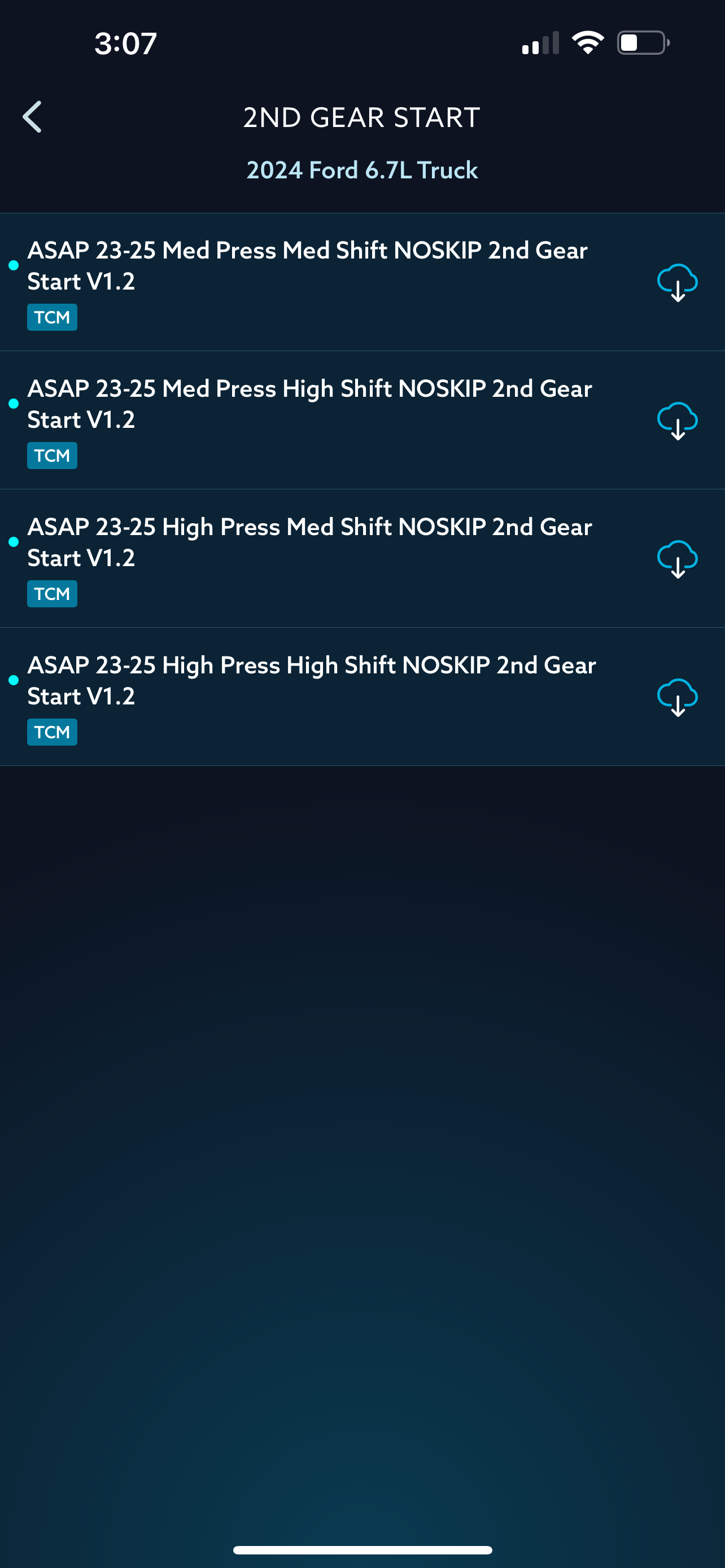Download Med Press High Shift tune
The image size is (725, 1568).
pos(677,421)
